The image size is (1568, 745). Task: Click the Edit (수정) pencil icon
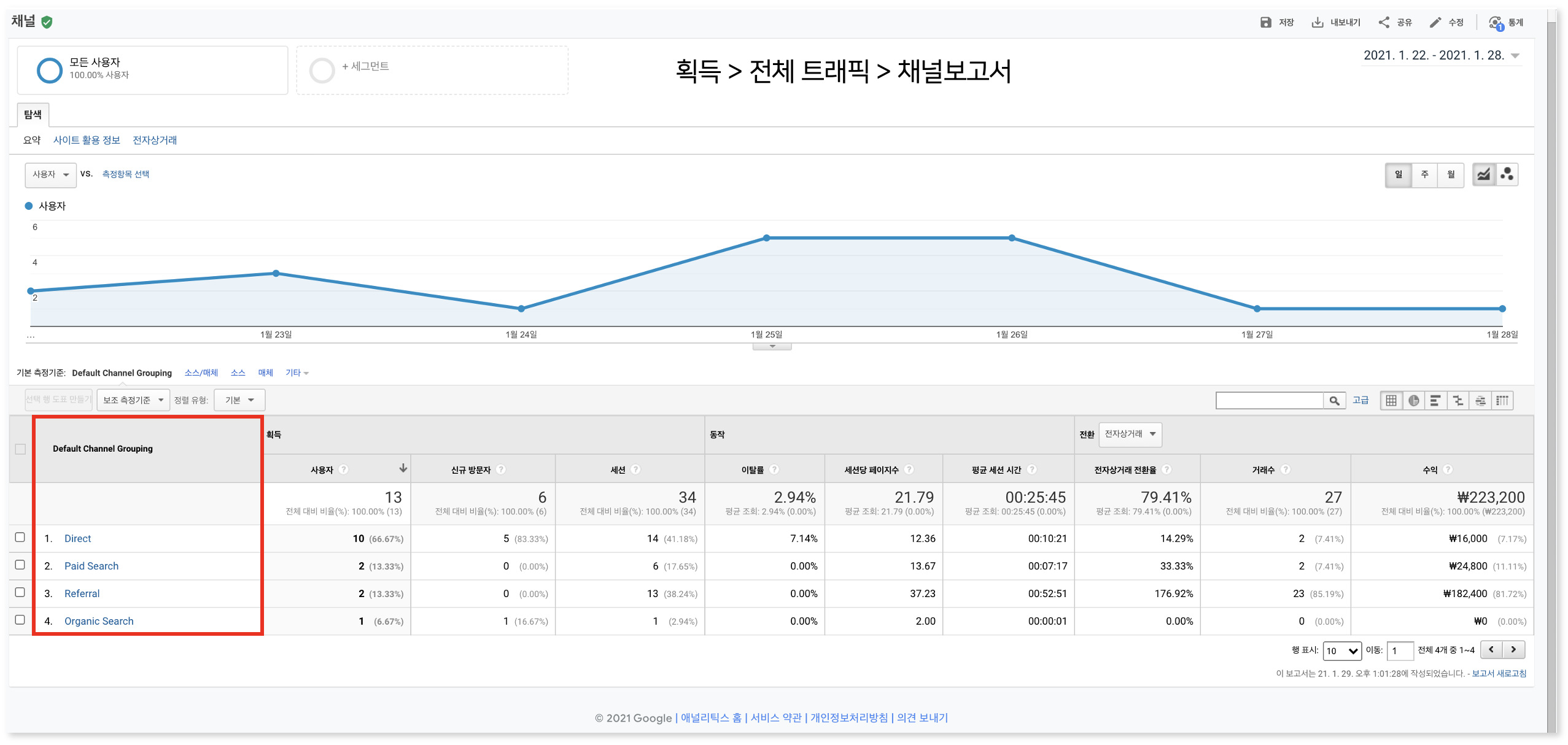(x=1435, y=23)
